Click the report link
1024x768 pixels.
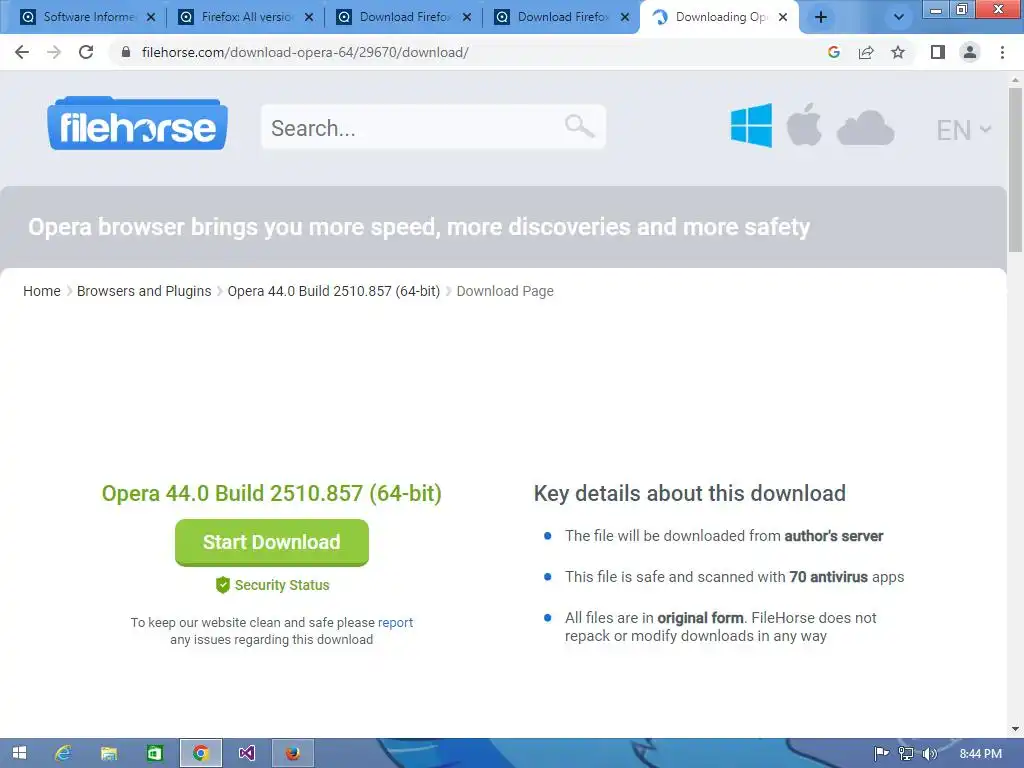tap(395, 622)
